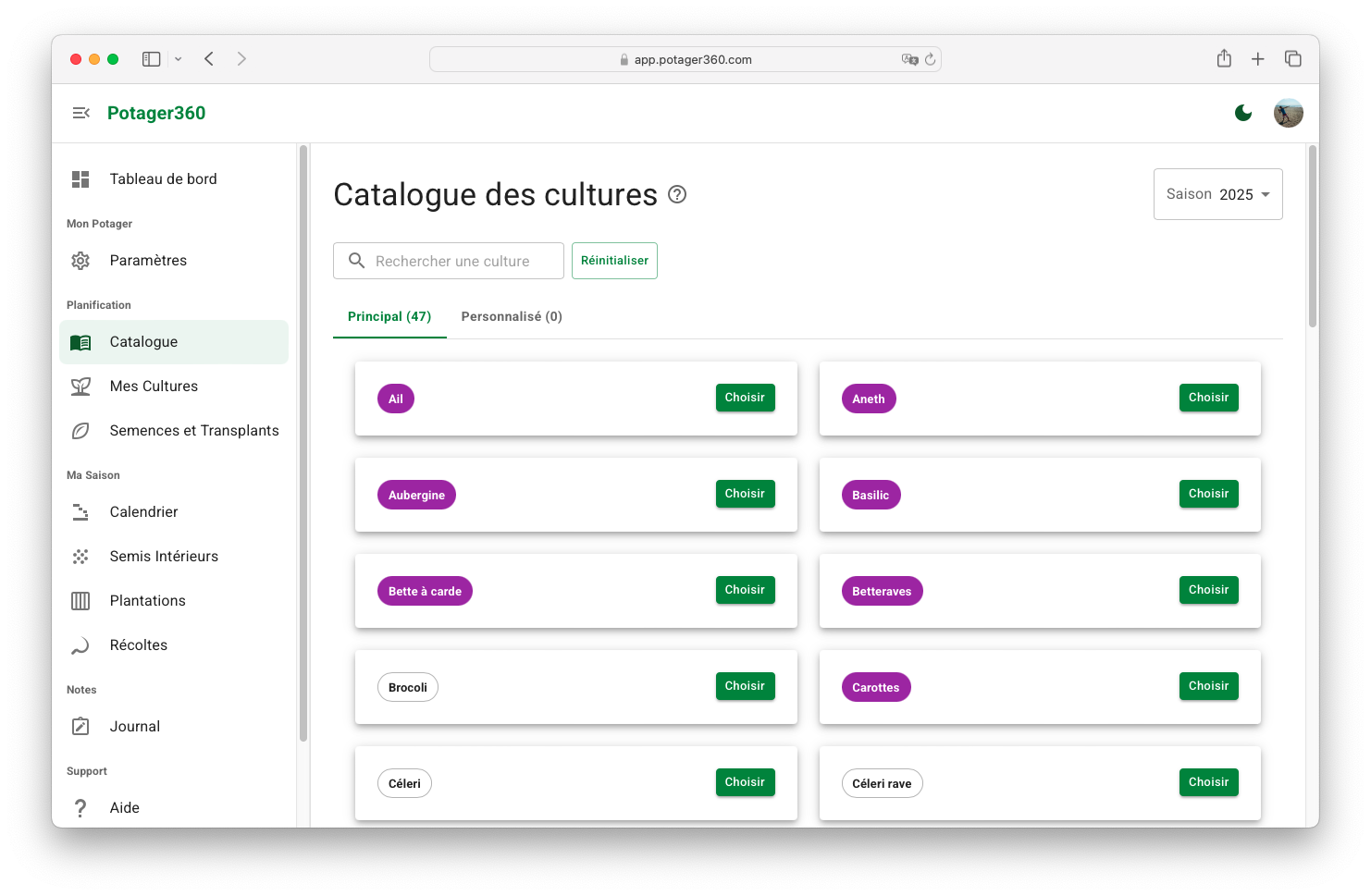Image resolution: width=1371 pixels, height=896 pixels.
Task: Collapse the sidebar with the top-left toggle
Action: tap(81, 112)
